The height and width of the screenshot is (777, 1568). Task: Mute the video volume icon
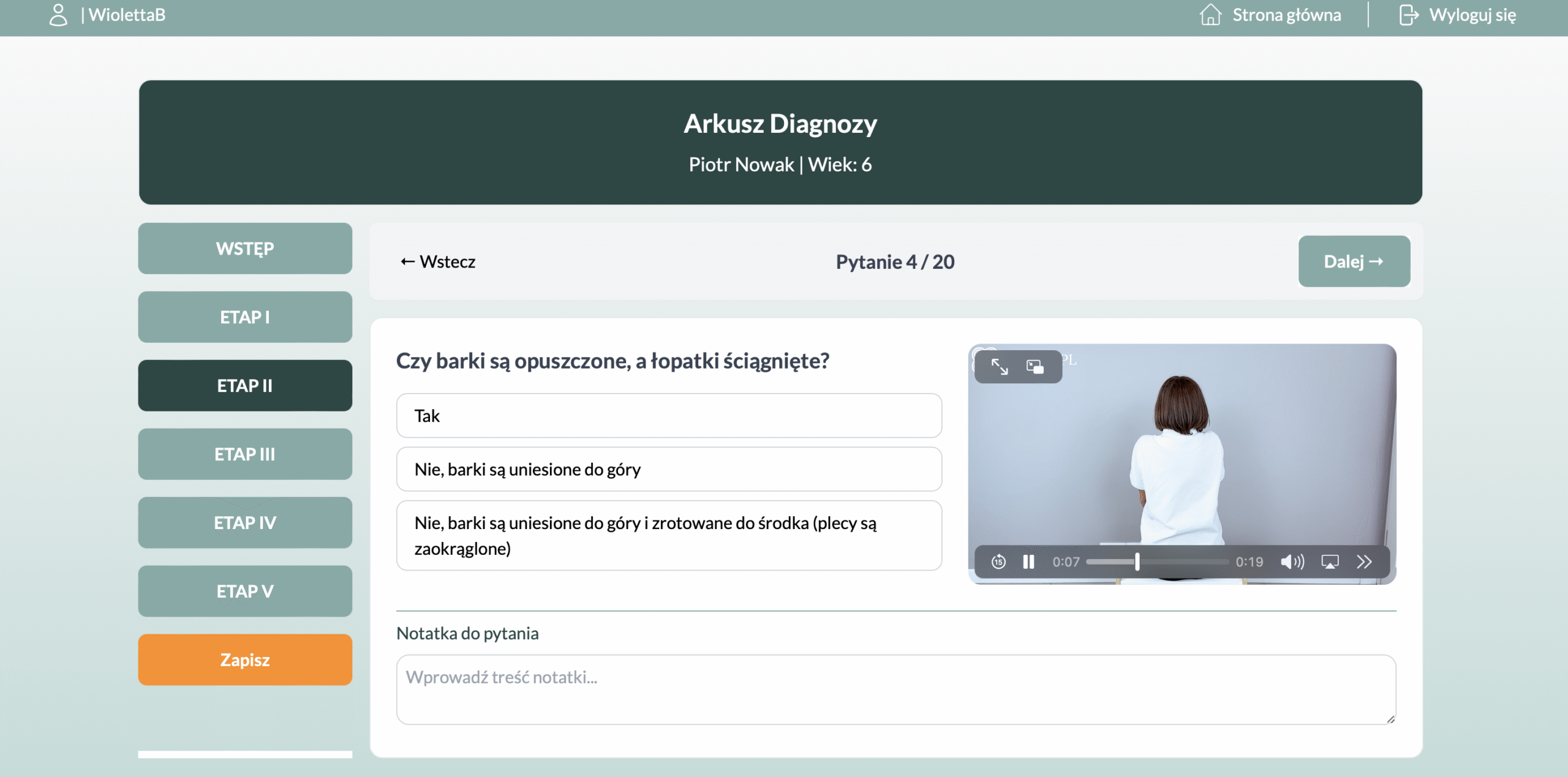pos(1292,561)
